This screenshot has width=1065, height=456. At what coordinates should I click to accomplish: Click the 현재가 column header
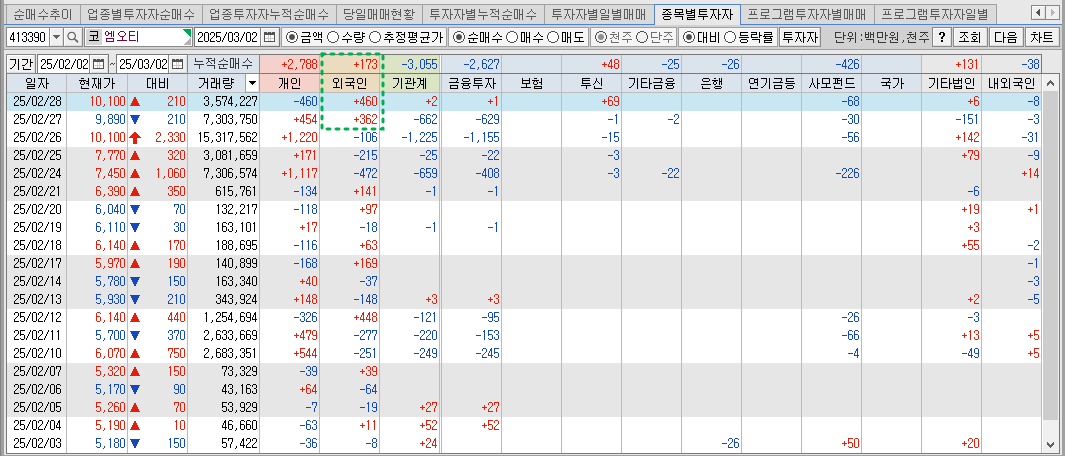[98, 84]
